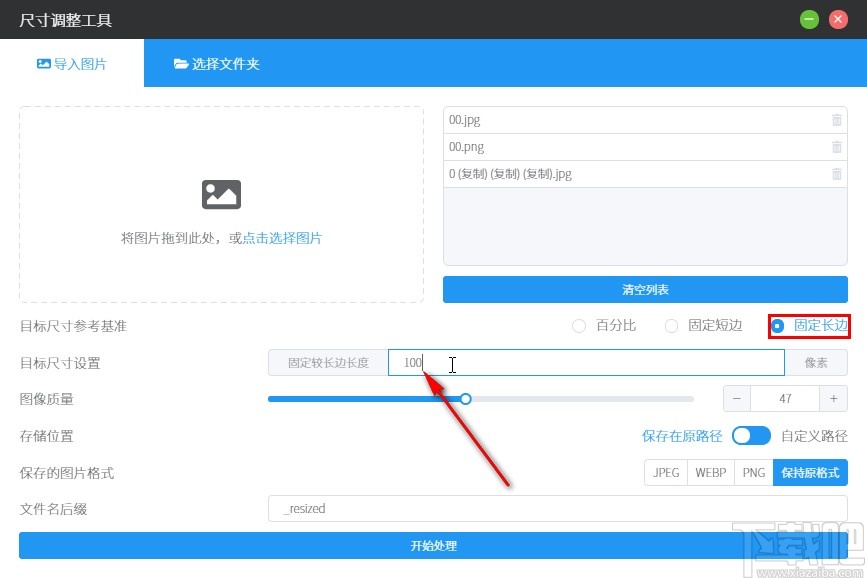The image size is (867, 578).
Task: Click minus stepper to lower image quality
Action: 736,398
